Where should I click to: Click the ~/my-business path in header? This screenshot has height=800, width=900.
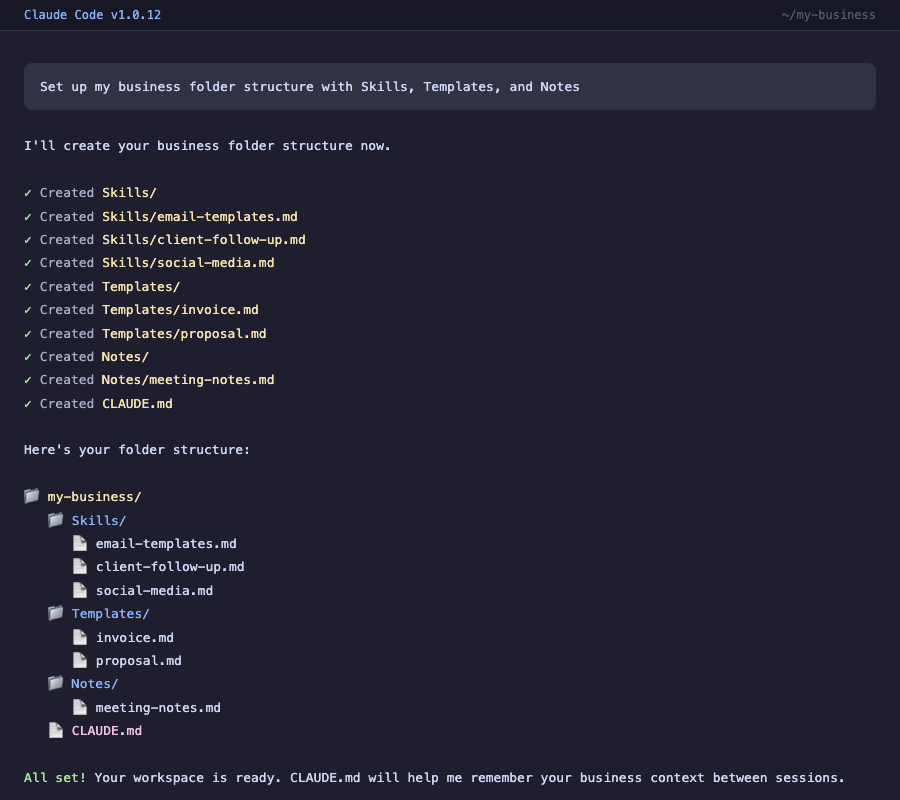(828, 15)
